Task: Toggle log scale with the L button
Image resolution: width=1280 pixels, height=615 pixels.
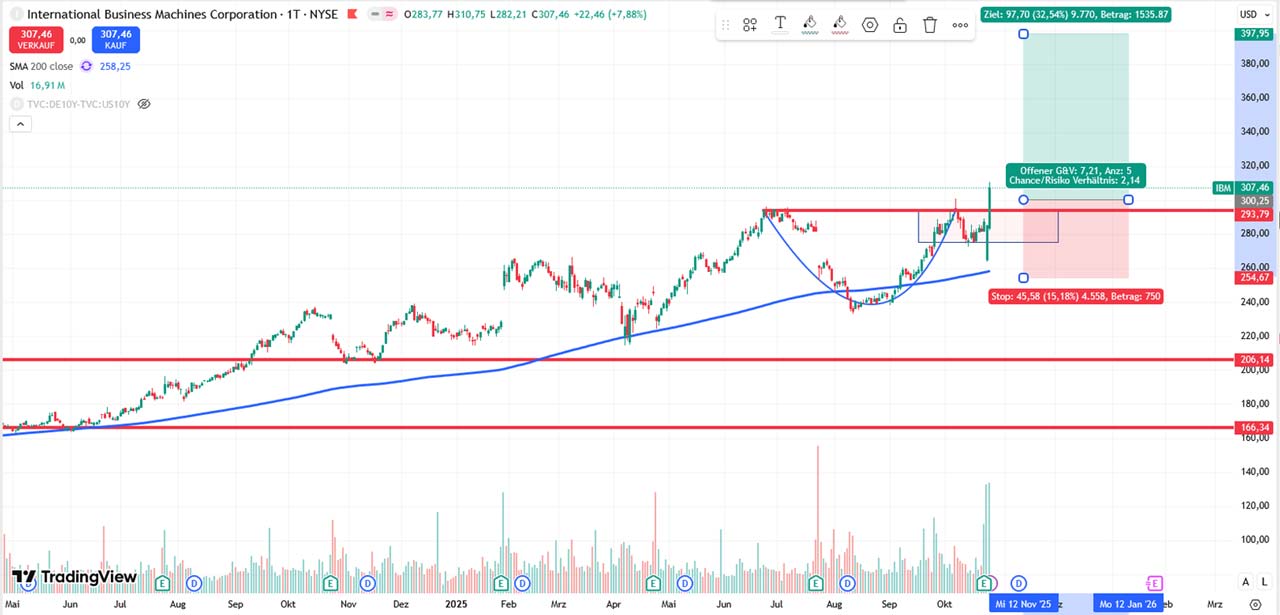Action: (x=1264, y=582)
